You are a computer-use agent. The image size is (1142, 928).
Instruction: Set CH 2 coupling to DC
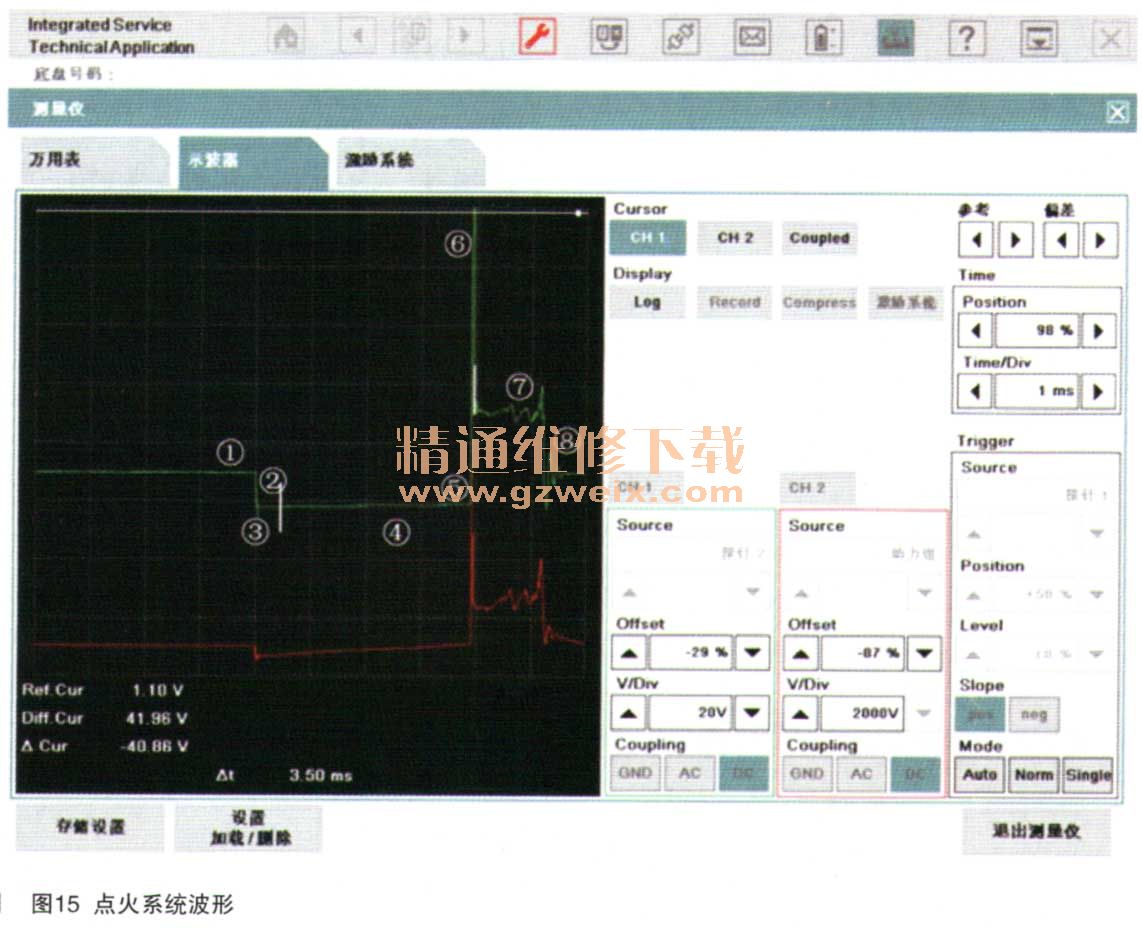(x=915, y=774)
